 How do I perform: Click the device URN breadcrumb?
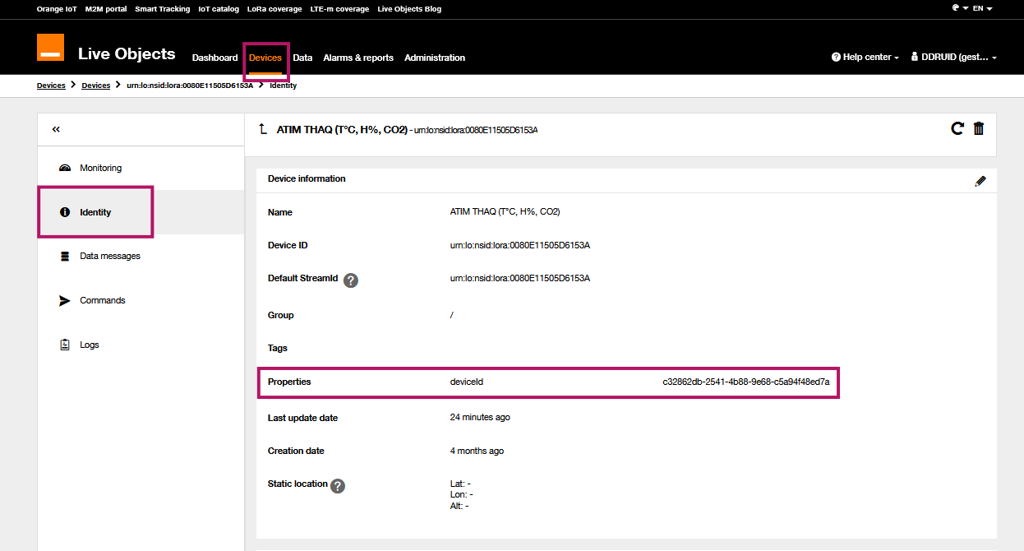pos(189,86)
